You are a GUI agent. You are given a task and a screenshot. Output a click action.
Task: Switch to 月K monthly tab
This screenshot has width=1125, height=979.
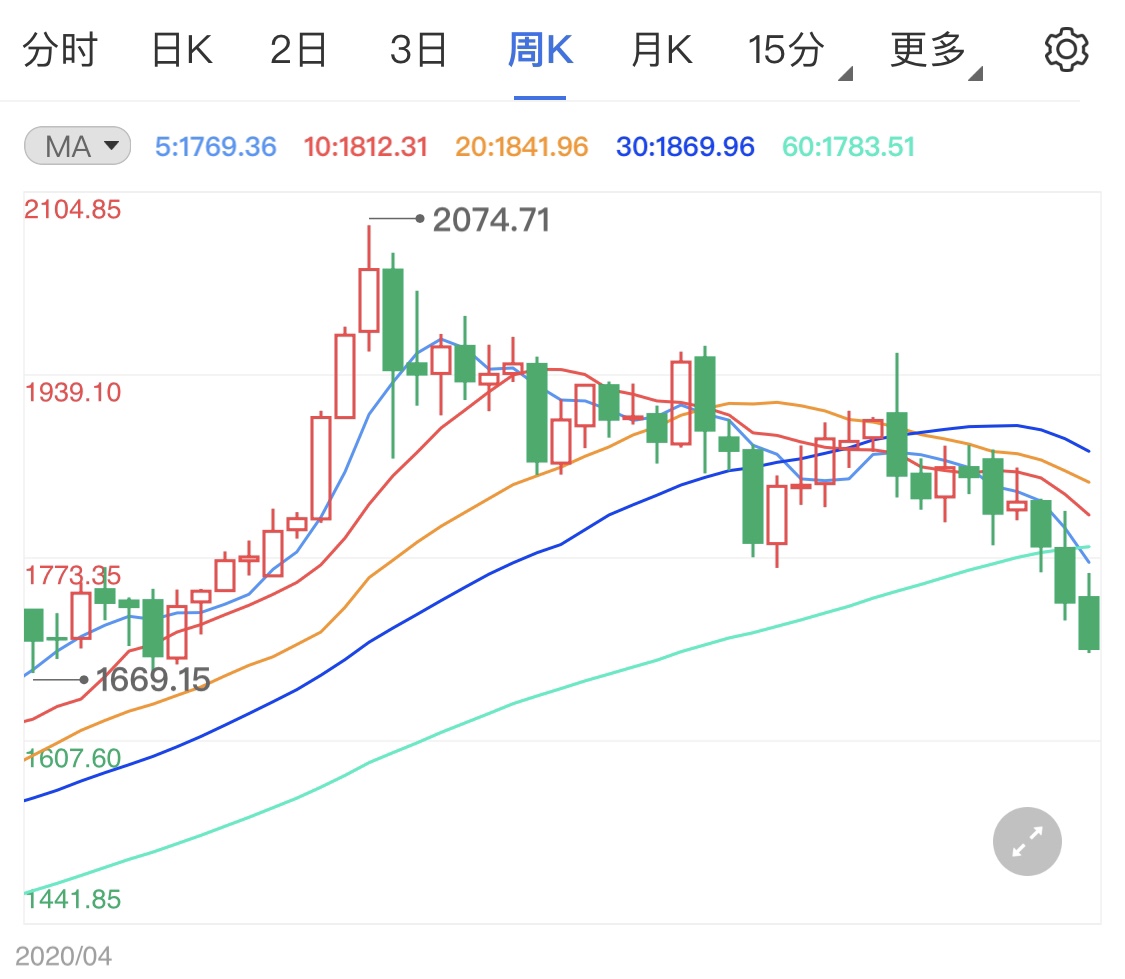tap(662, 50)
